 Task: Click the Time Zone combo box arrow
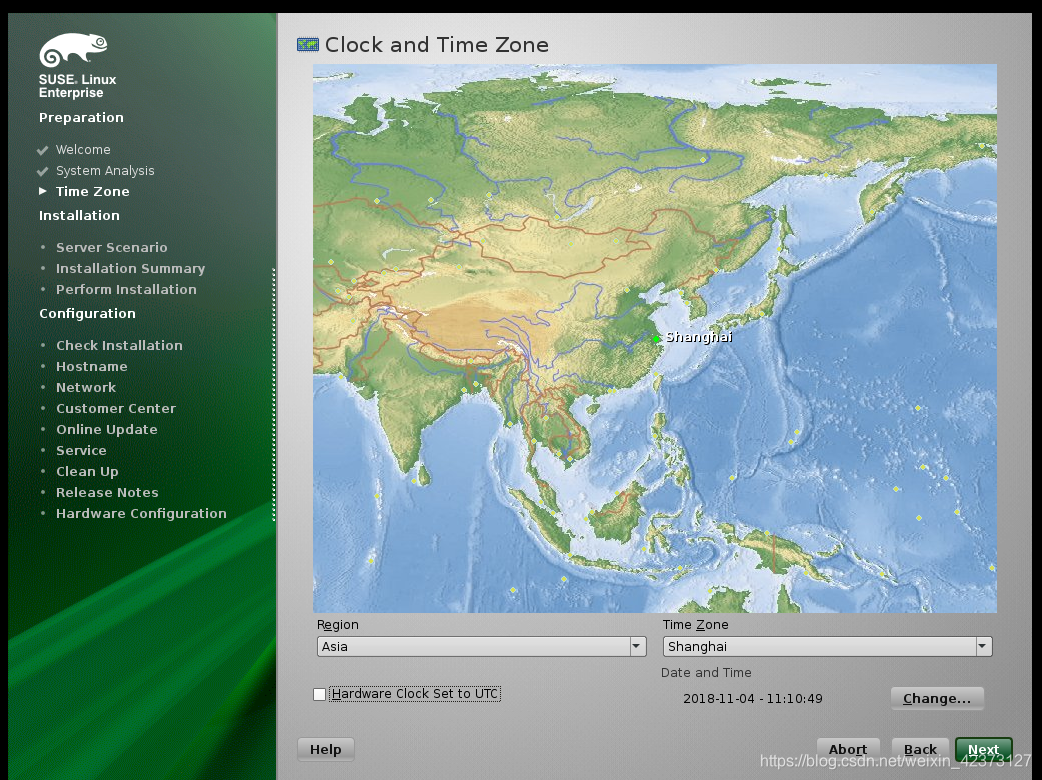click(983, 646)
